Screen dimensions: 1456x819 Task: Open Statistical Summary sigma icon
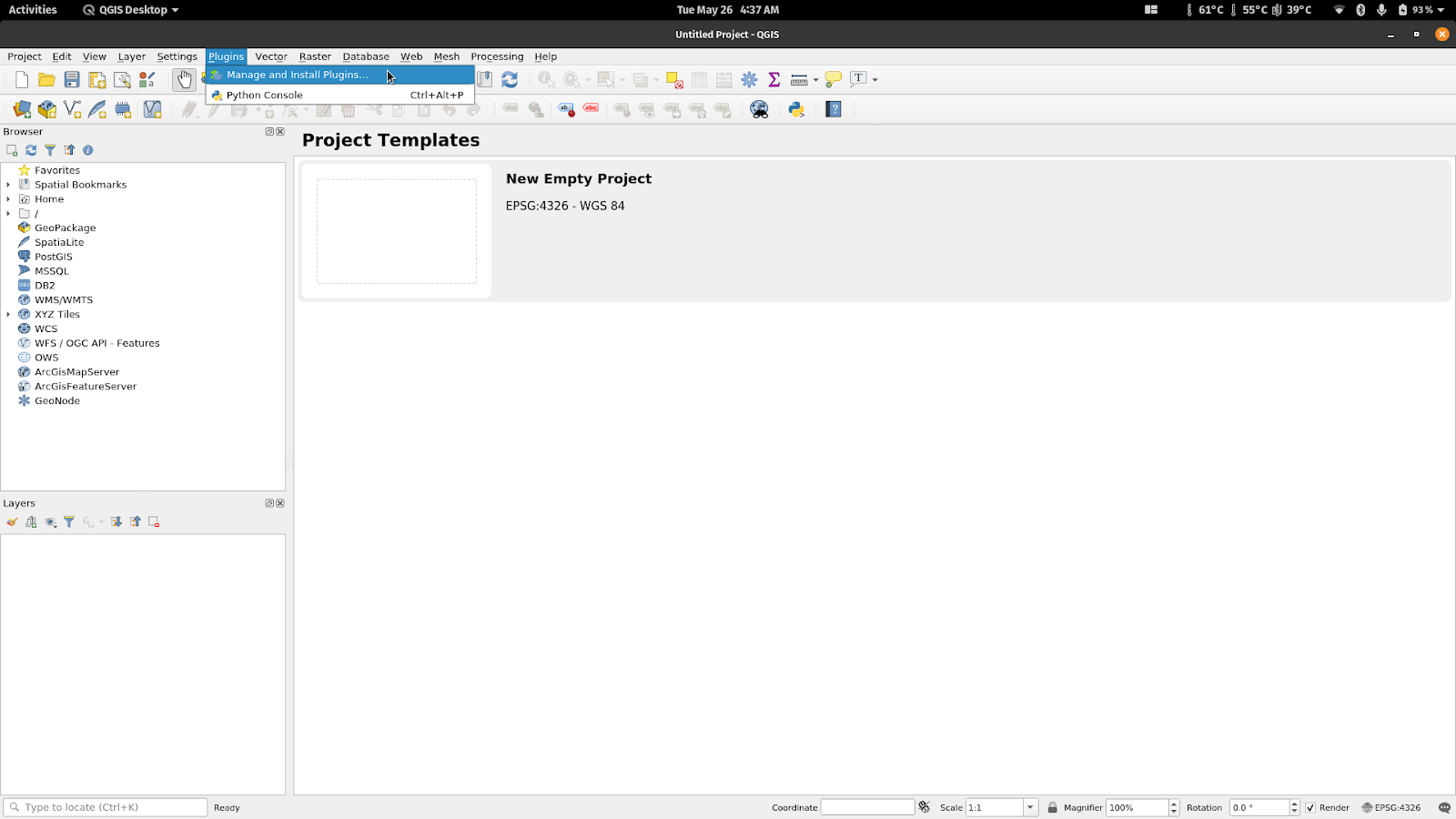[774, 80]
